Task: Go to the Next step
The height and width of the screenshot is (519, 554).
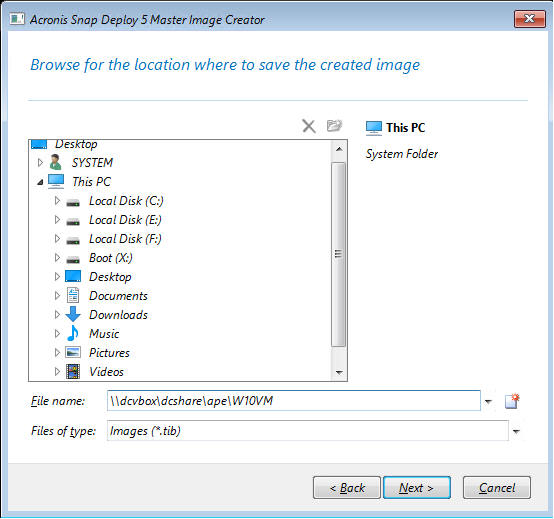Action: pyautogui.click(x=417, y=488)
